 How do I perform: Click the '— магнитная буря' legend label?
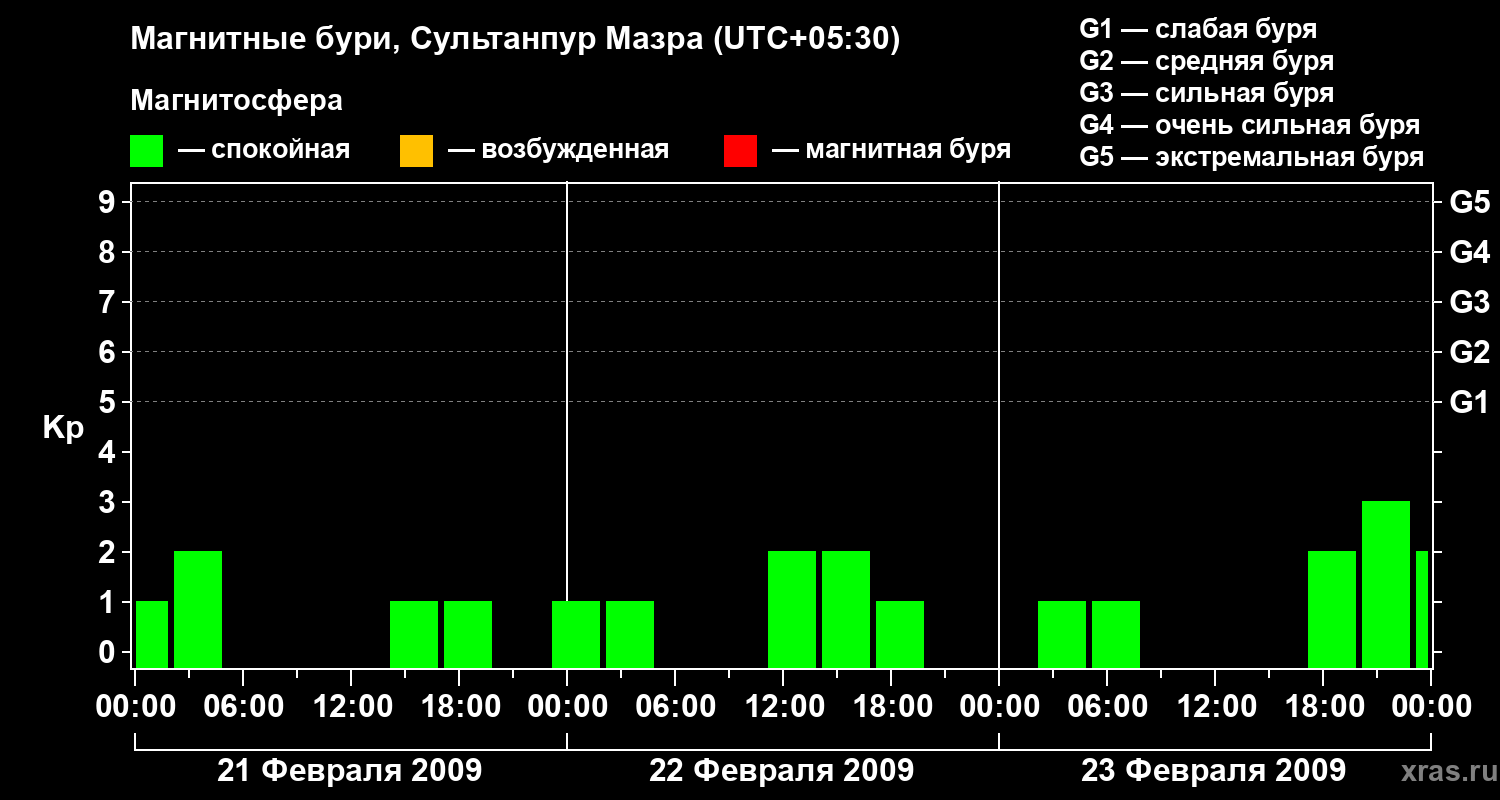pyautogui.click(x=891, y=151)
